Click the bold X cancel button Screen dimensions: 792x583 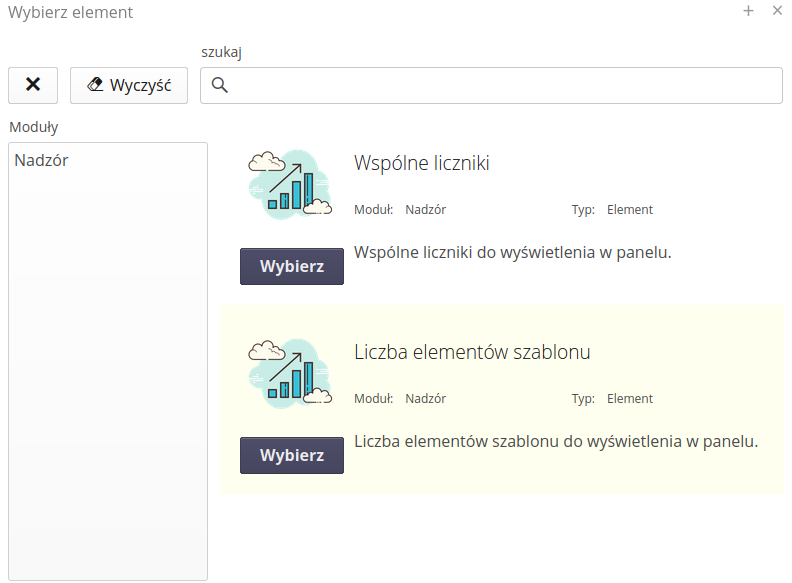(x=33, y=85)
